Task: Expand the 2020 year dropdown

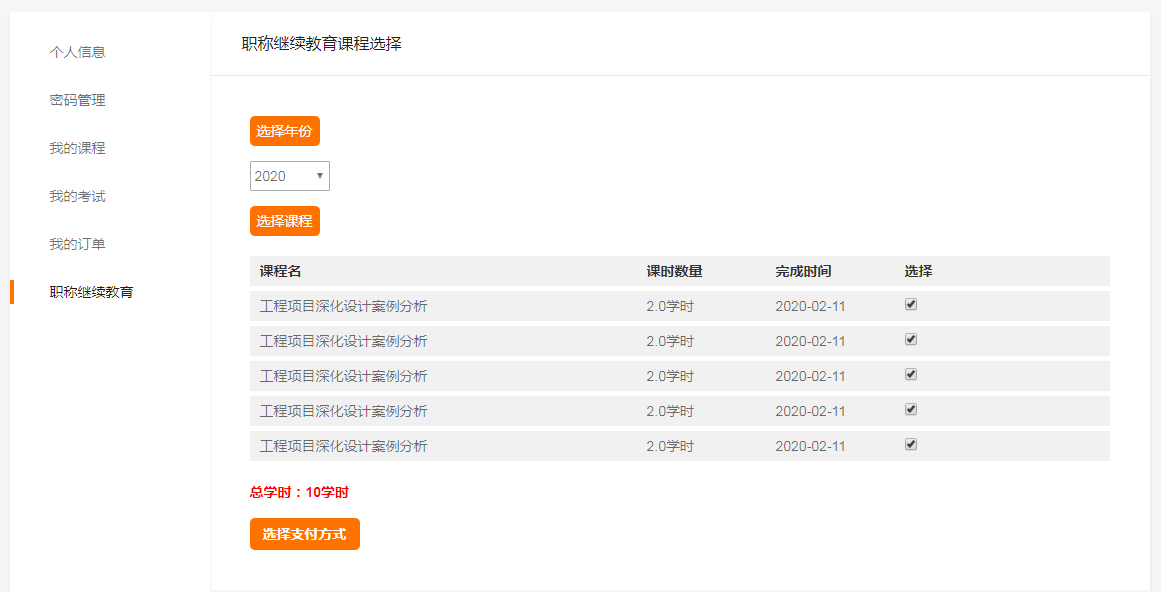Action: (x=289, y=176)
